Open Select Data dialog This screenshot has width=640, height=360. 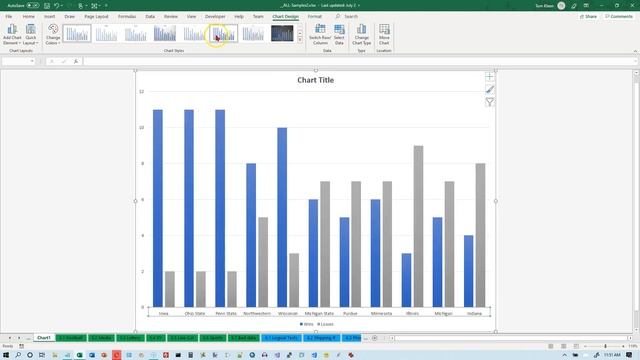pos(339,34)
